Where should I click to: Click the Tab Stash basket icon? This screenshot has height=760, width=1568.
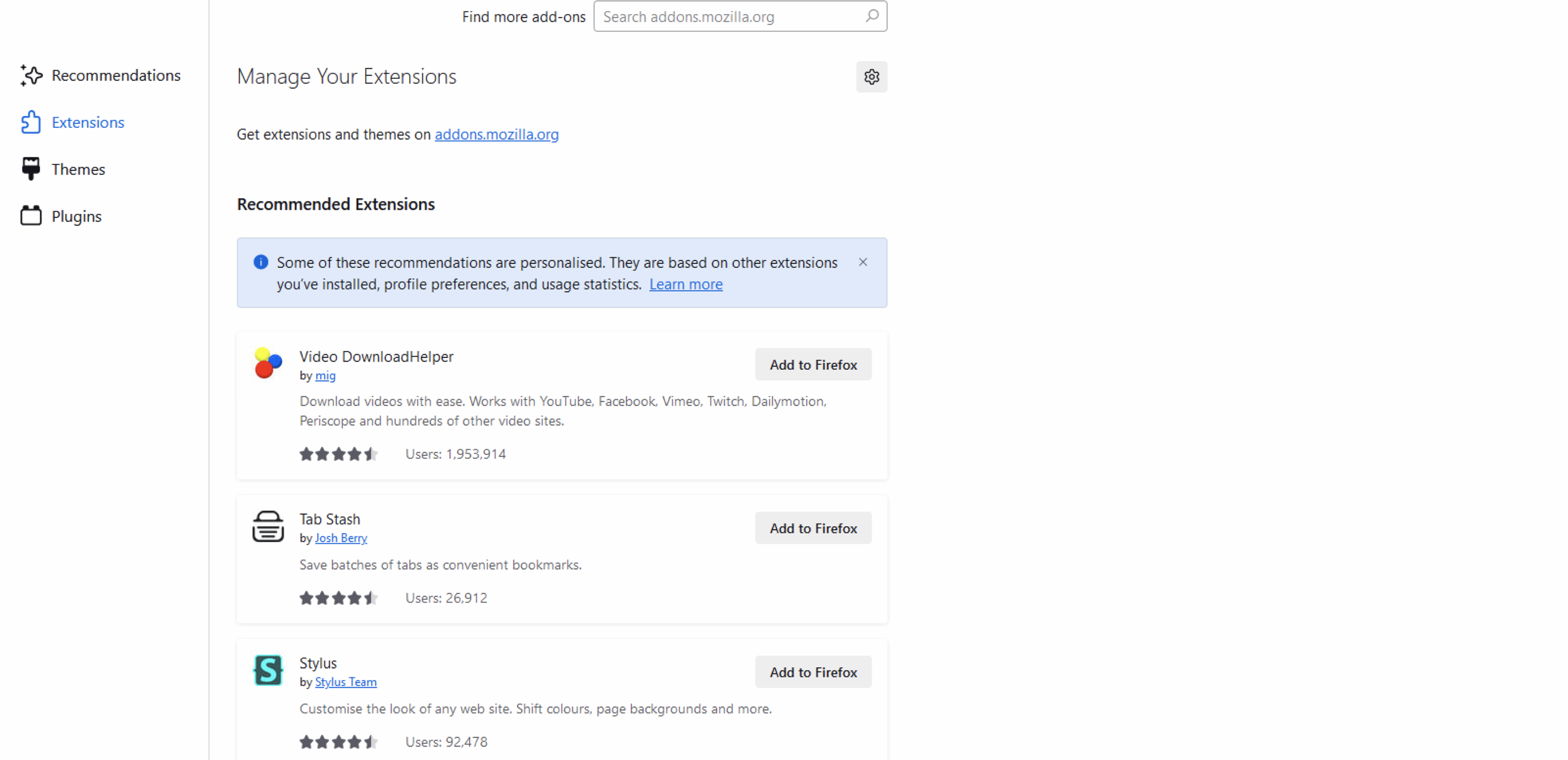[268, 526]
